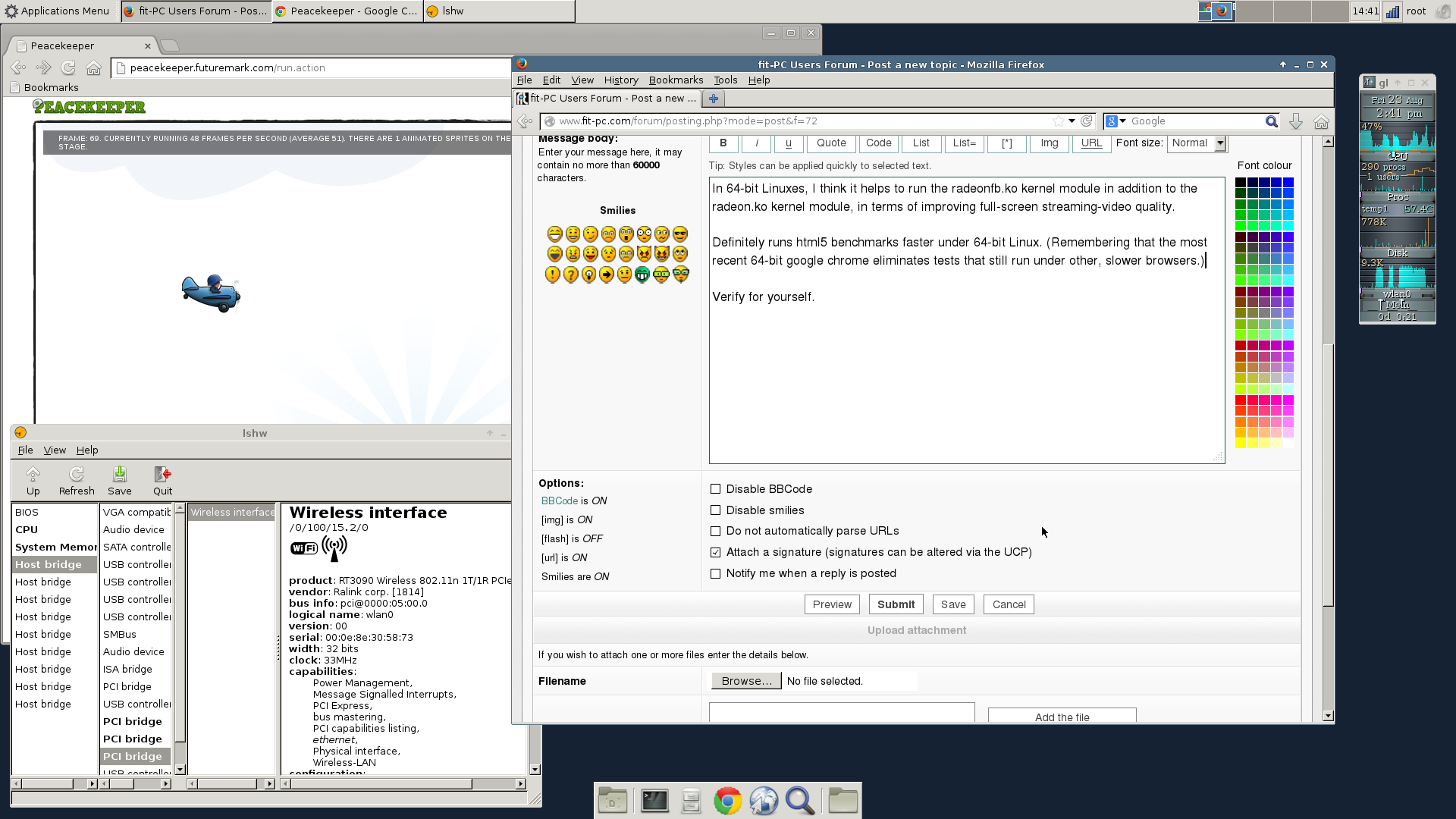
Task: Pick the black font colour swatch
Action: coord(1241,183)
